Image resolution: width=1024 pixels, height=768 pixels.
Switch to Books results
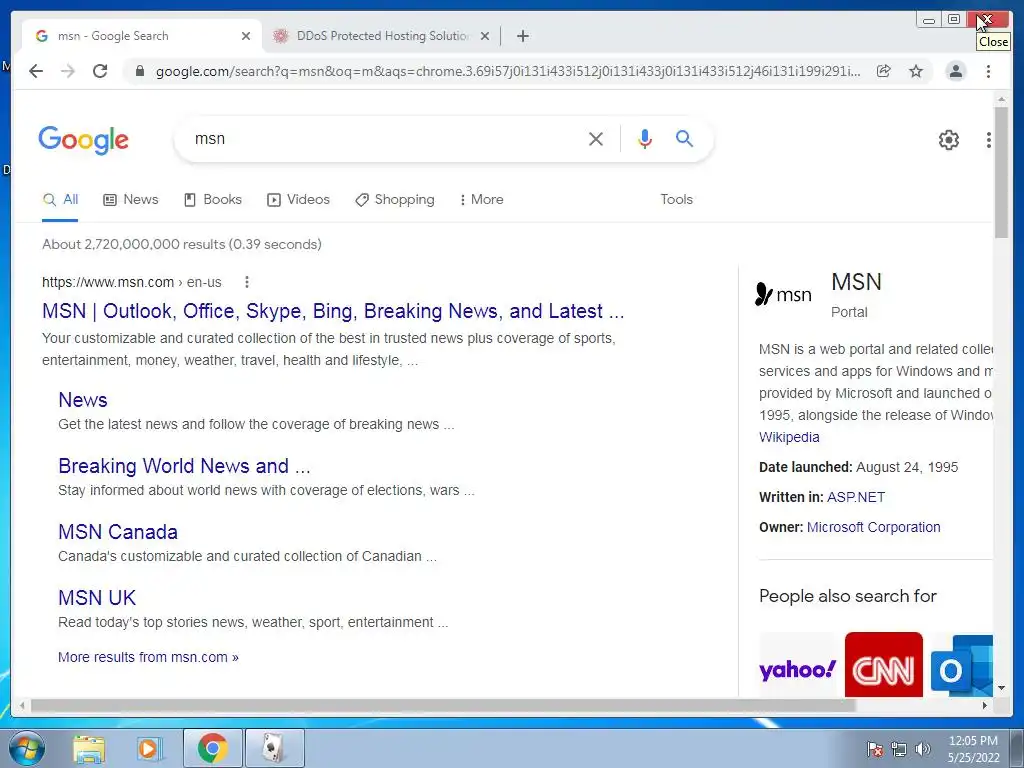(213, 200)
